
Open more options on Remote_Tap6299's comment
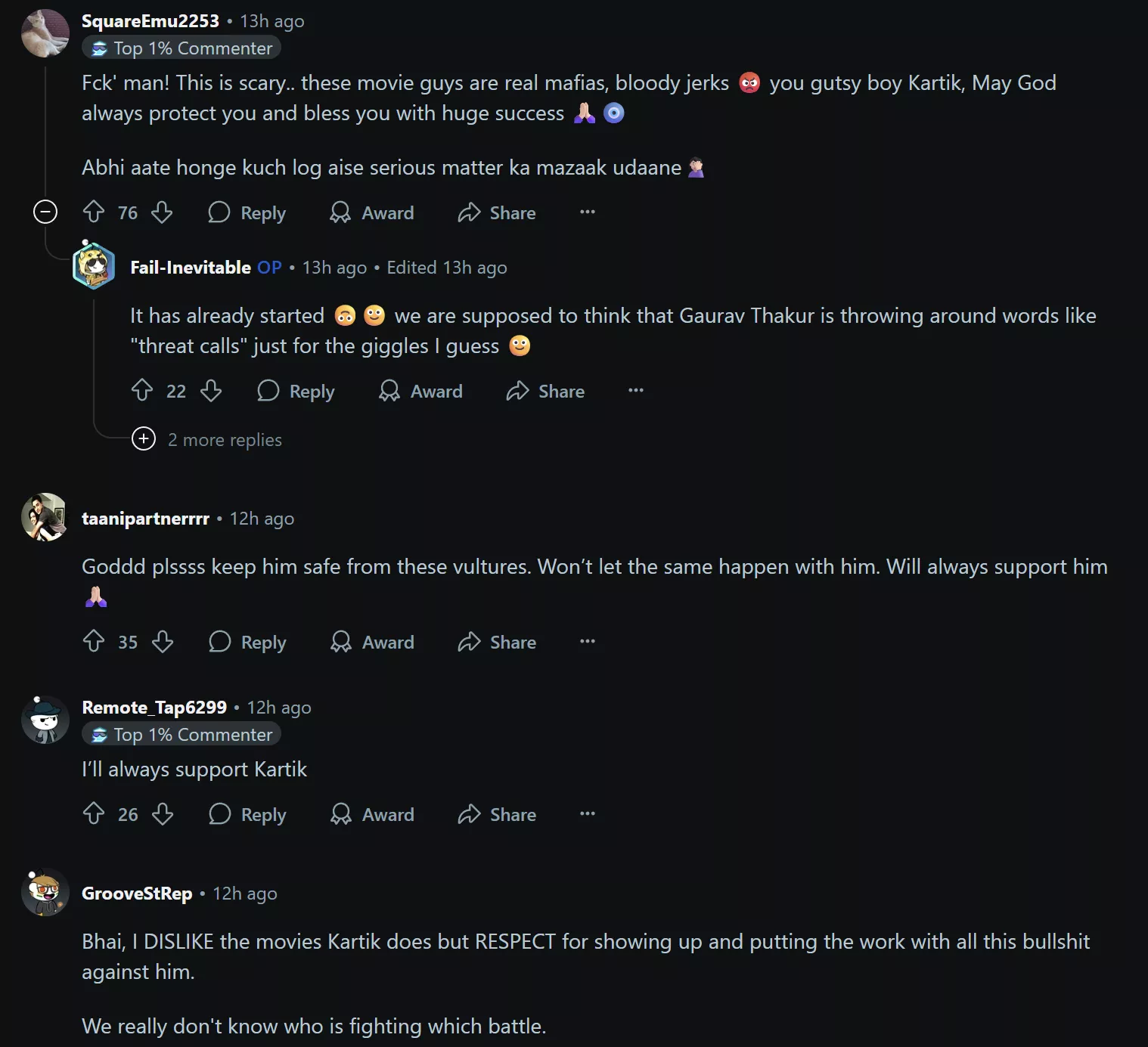tap(588, 814)
